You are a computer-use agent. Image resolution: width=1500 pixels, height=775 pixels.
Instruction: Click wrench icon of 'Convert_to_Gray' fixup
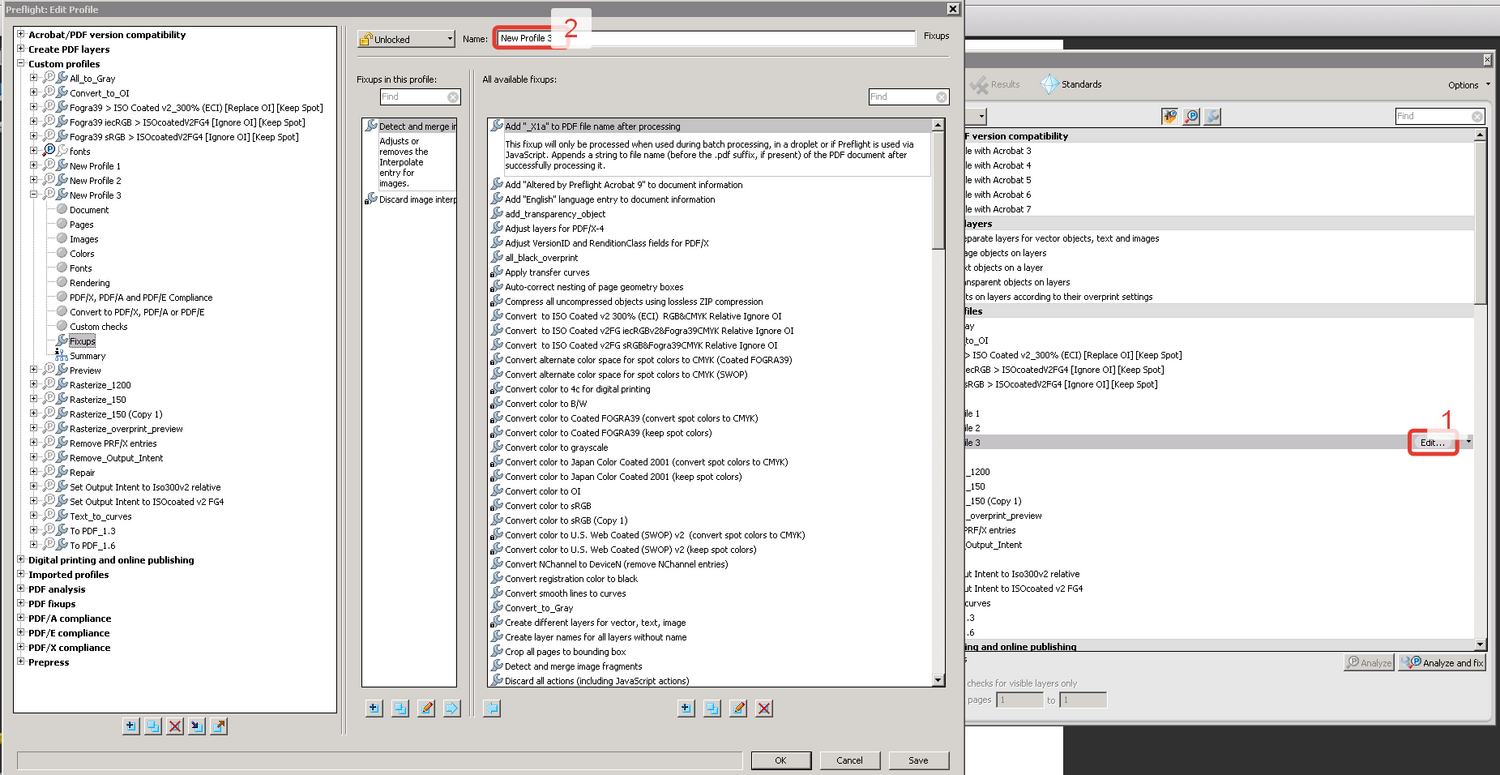click(x=497, y=608)
